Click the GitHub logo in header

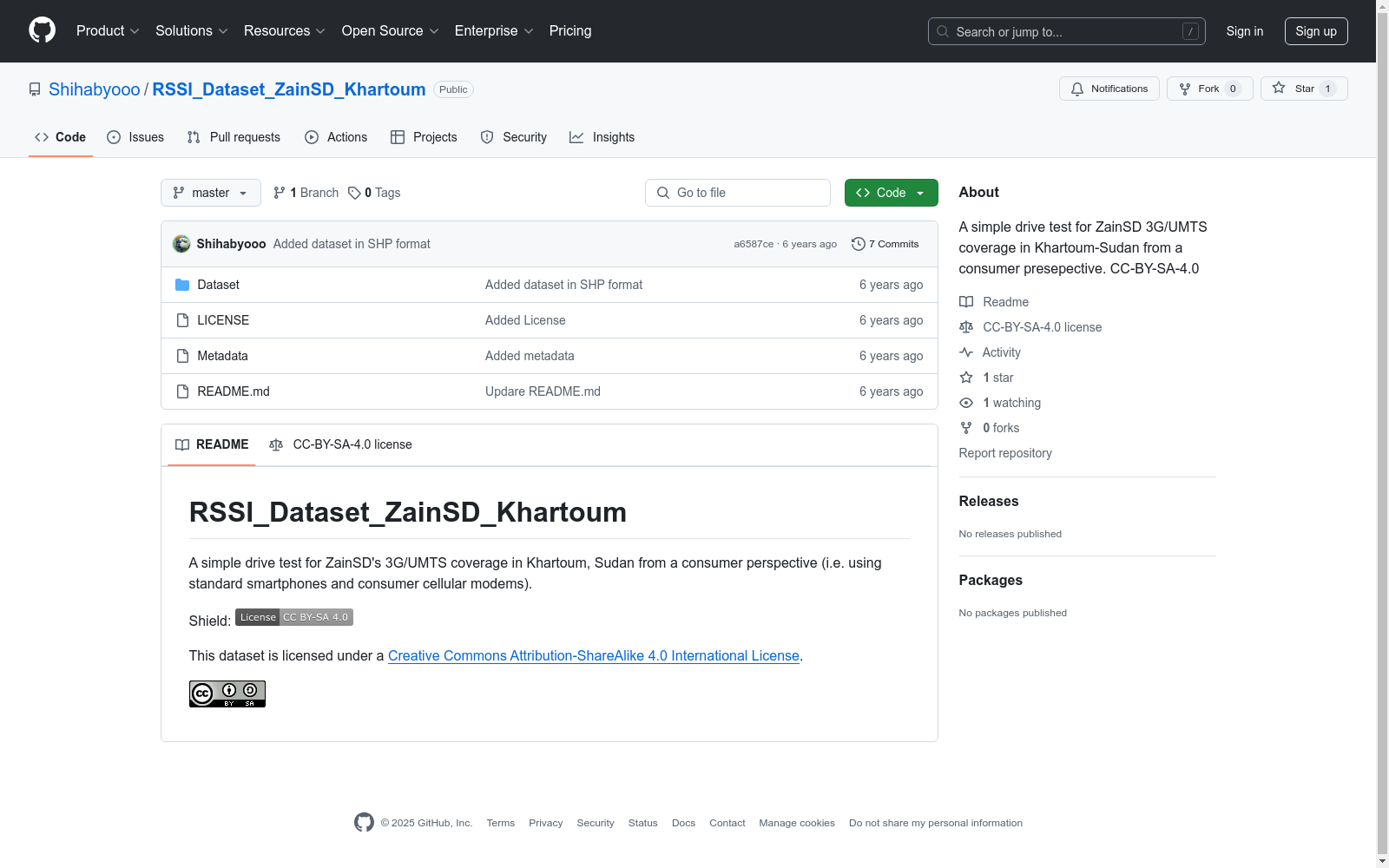coord(42,30)
